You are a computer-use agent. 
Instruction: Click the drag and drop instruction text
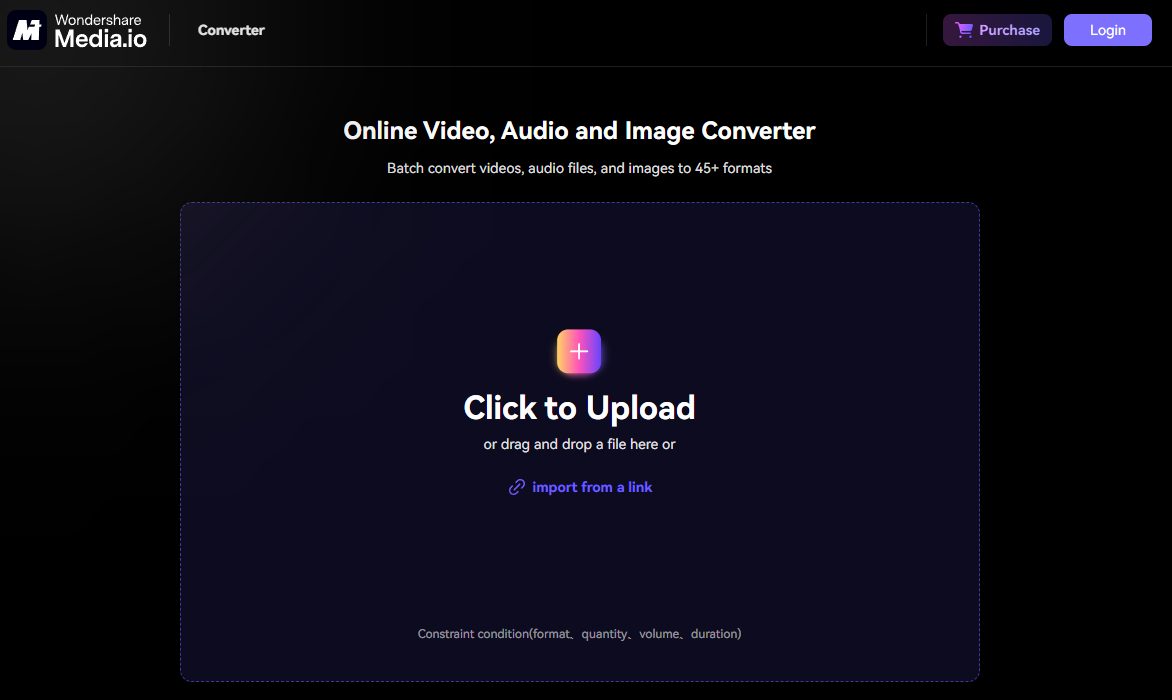579,444
